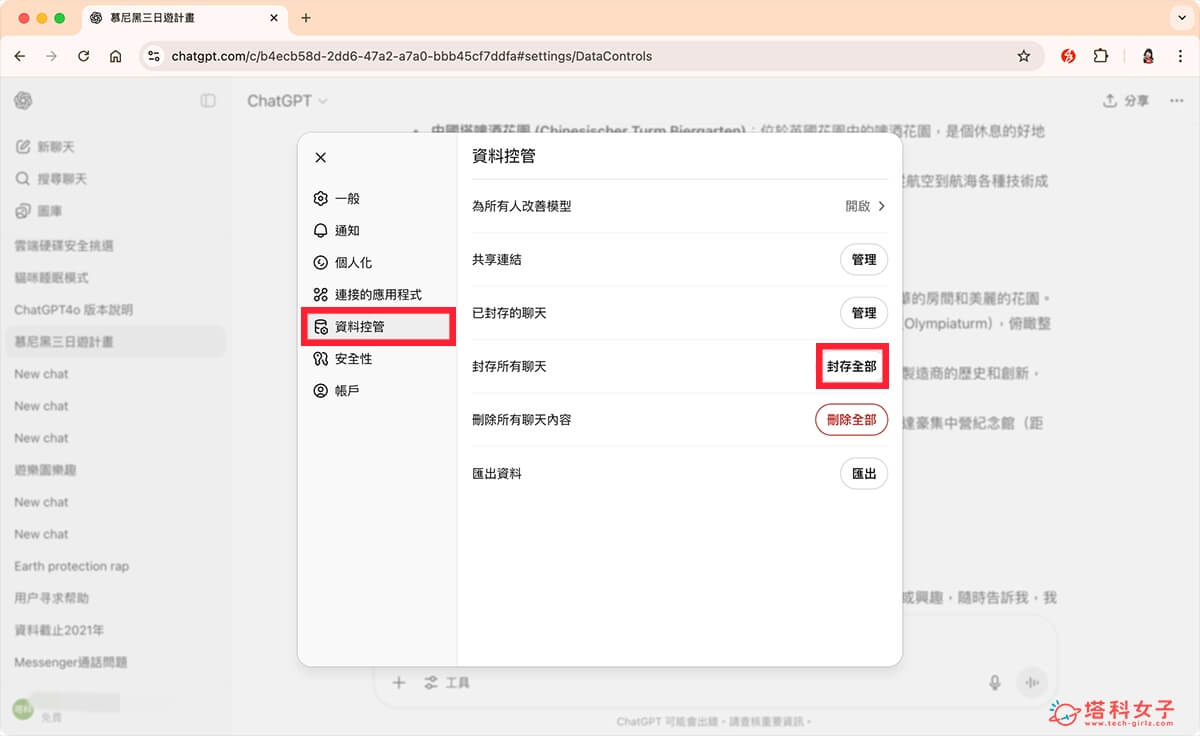Start a new chat with 新聊天 icon
This screenshot has width=1200, height=736.
point(24,146)
